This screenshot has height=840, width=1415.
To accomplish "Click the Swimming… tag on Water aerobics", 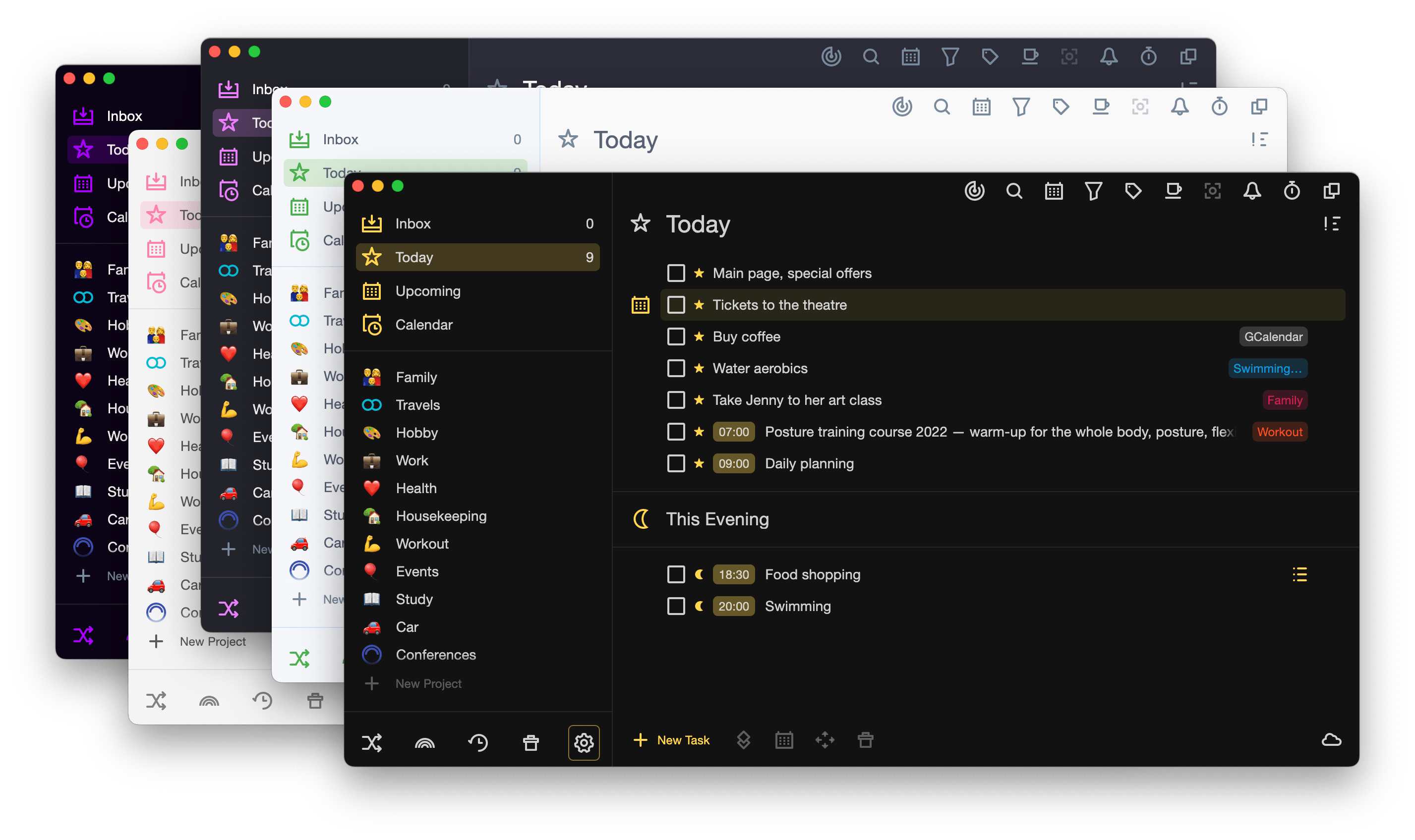I will 1267,369.
